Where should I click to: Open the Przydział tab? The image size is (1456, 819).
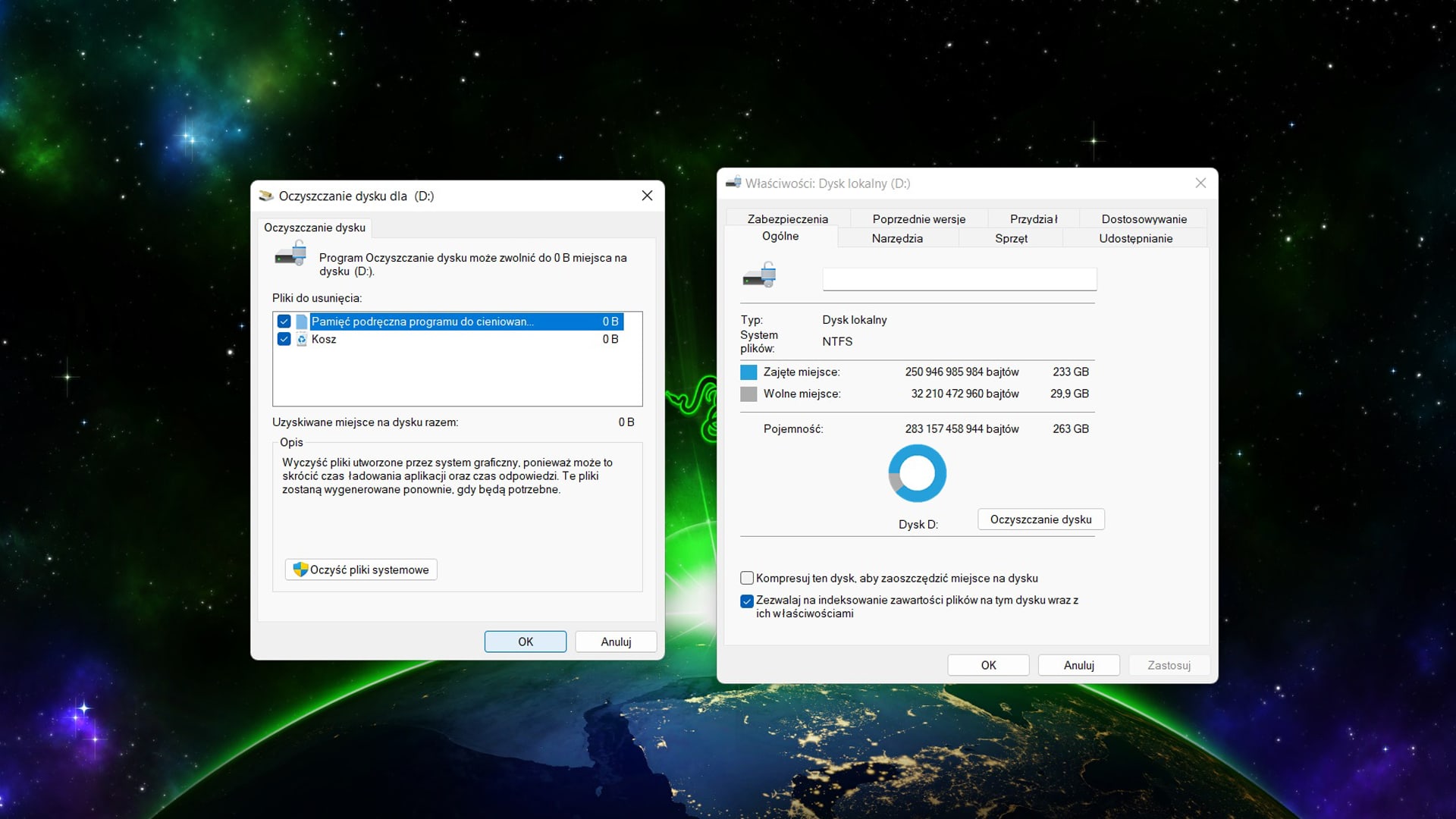[x=1034, y=218]
